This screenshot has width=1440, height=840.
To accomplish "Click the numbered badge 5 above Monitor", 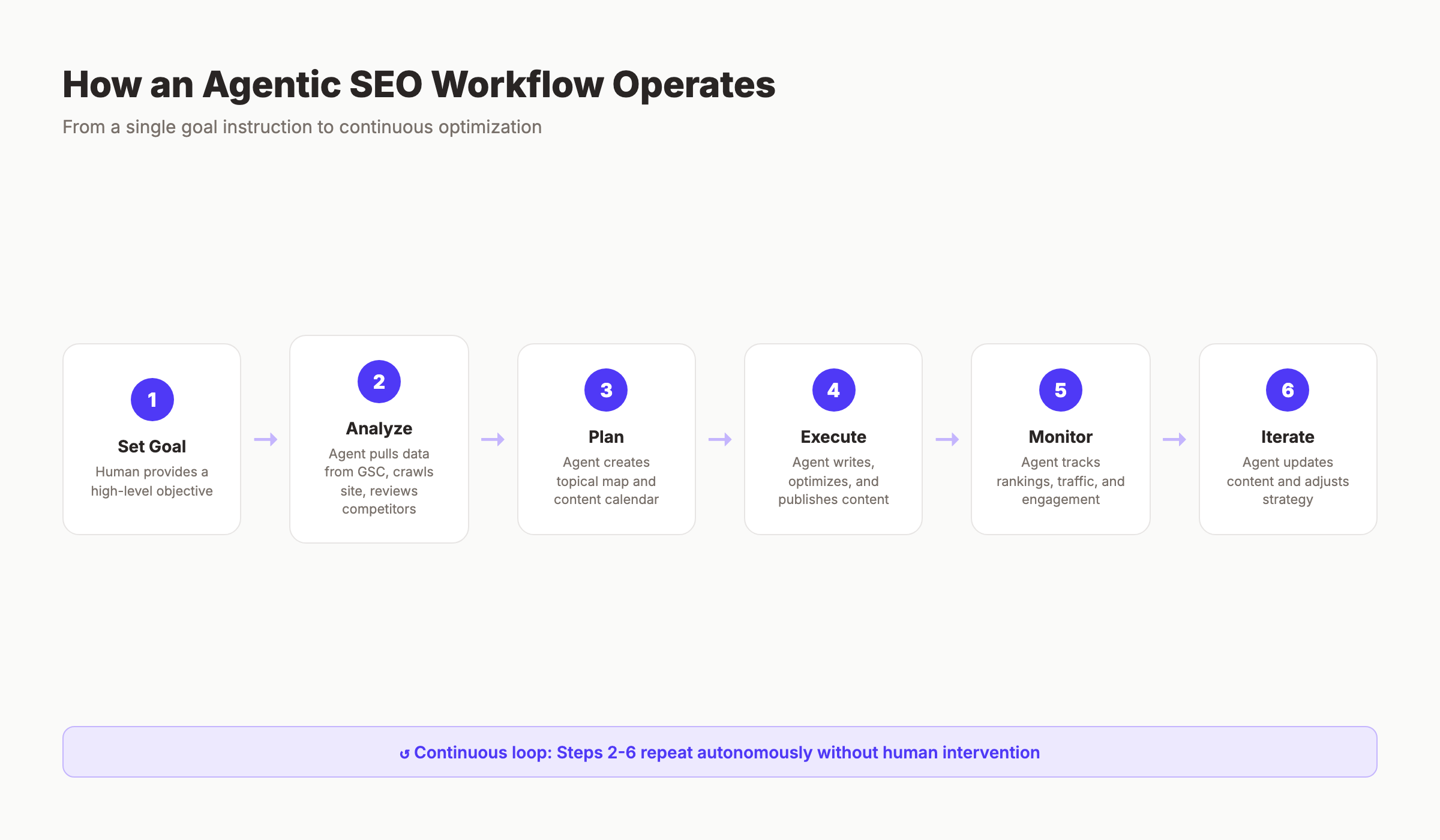I will click(x=1060, y=389).
